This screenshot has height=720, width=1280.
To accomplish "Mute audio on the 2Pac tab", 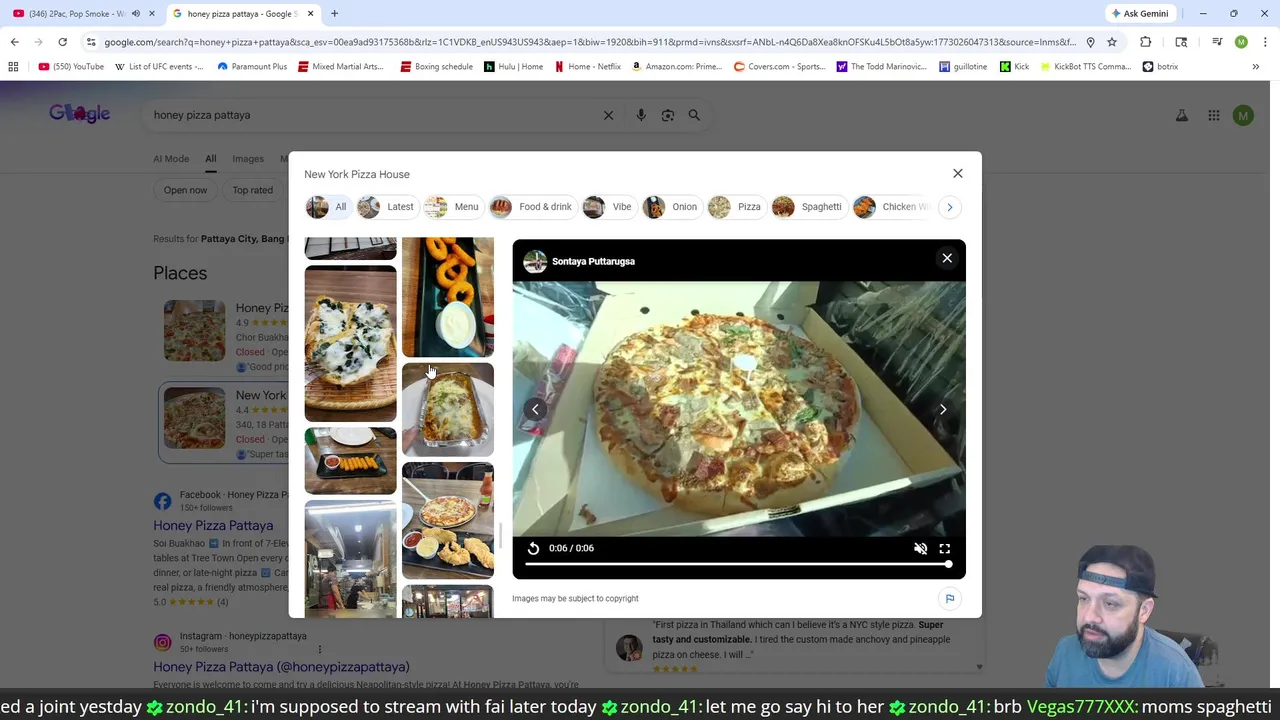I will [x=136, y=14].
